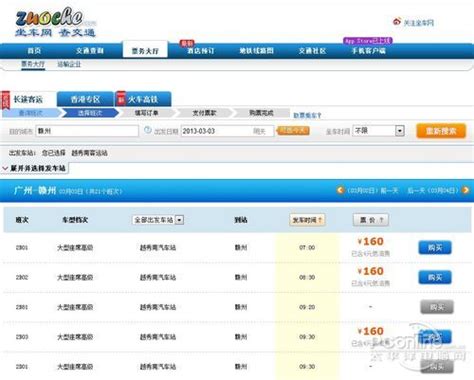Click the red badge on 火车高铁 tab
474x380 pixels.
click(x=121, y=99)
